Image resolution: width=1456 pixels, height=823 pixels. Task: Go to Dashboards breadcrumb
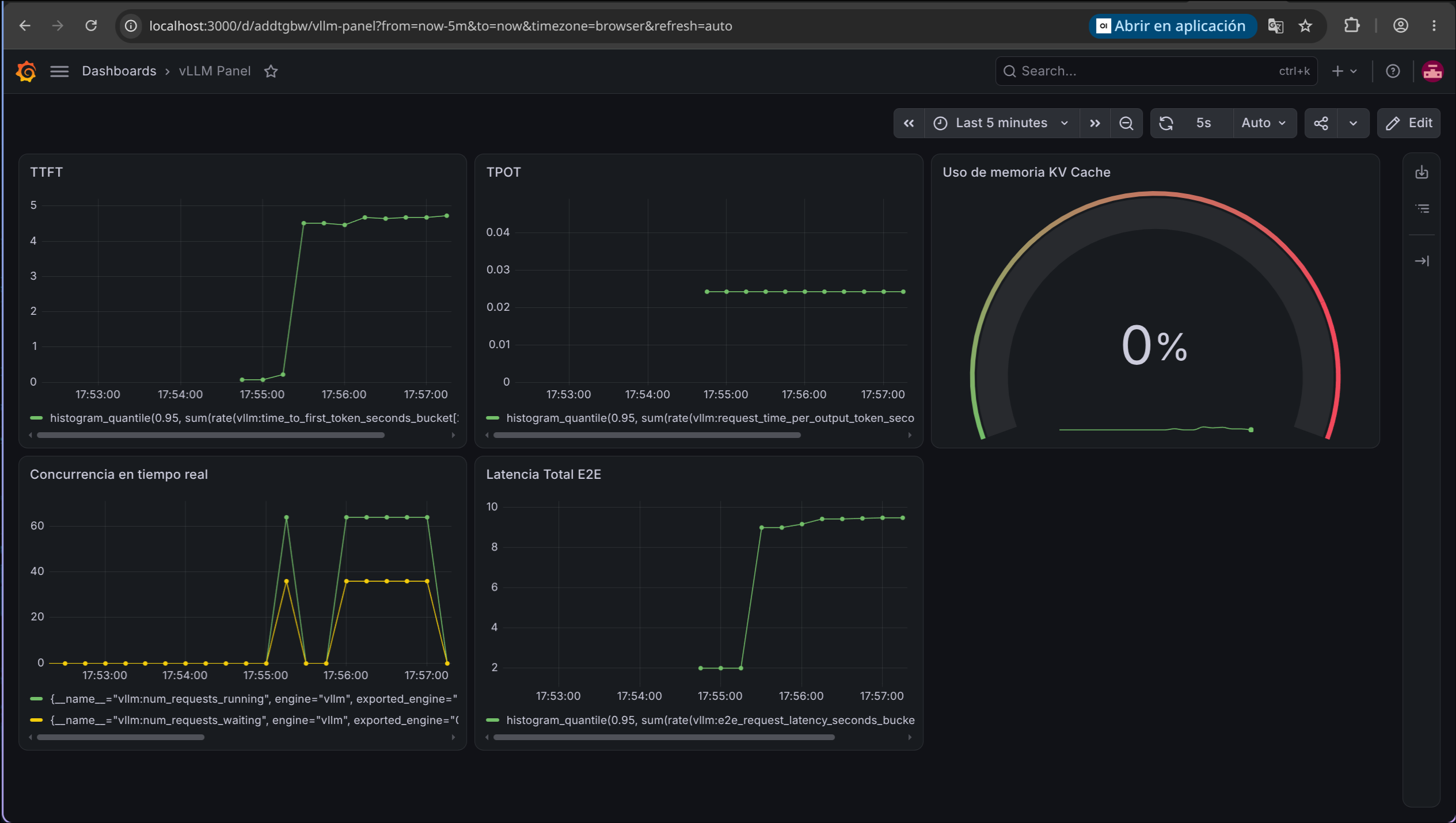119,71
